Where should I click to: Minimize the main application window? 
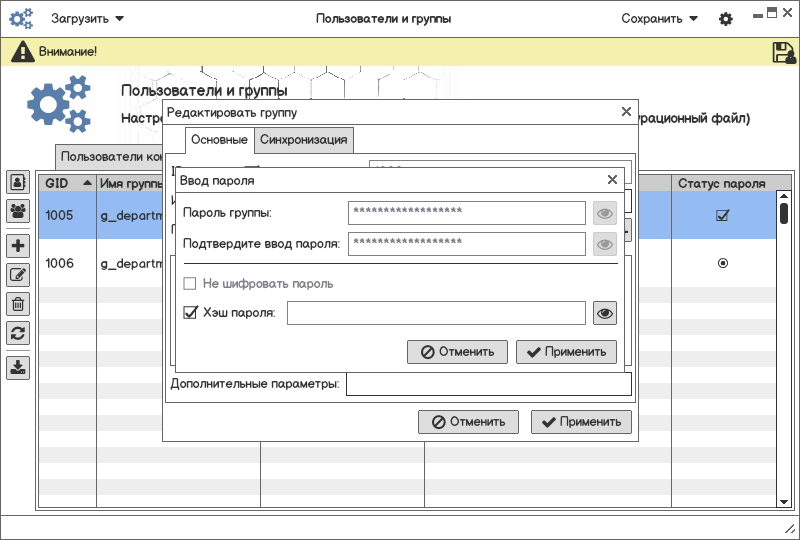click(758, 16)
